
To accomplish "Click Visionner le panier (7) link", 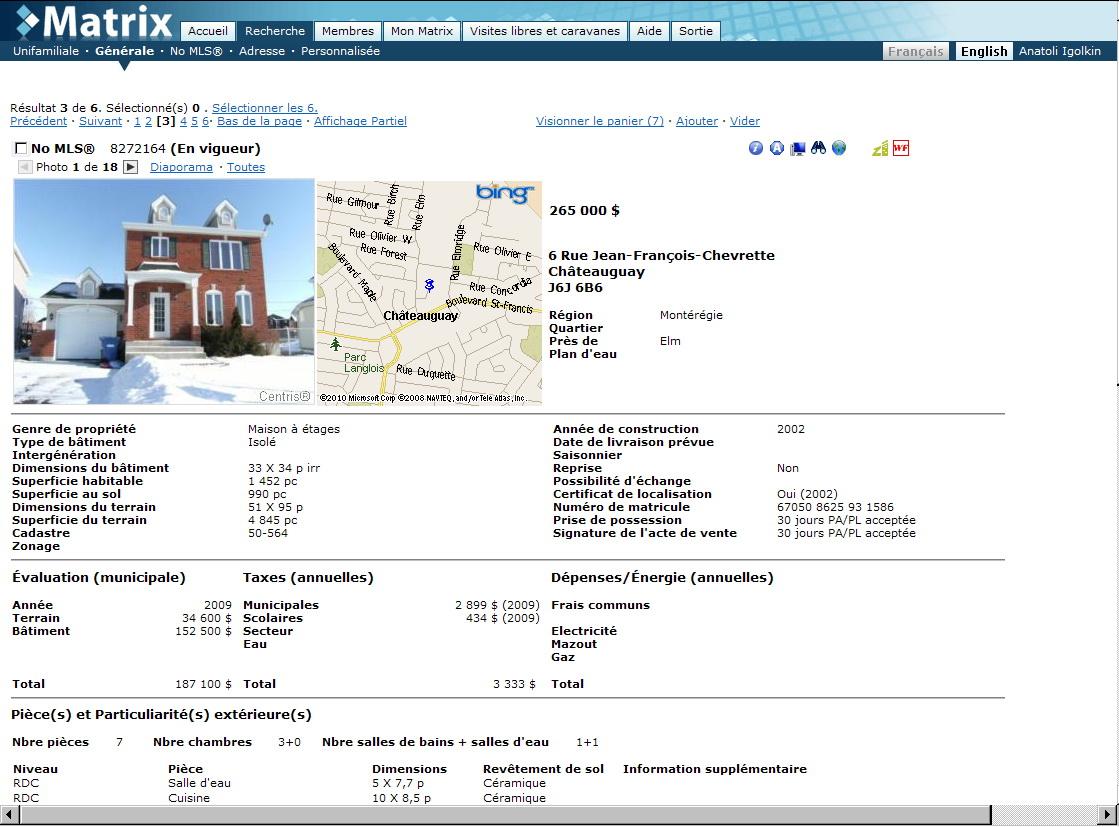I will point(599,121).
